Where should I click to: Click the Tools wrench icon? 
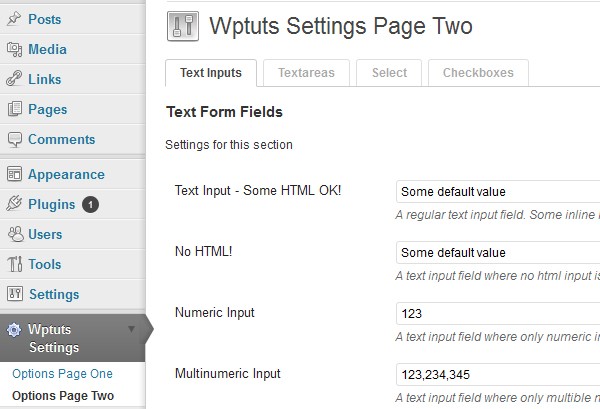point(15,264)
